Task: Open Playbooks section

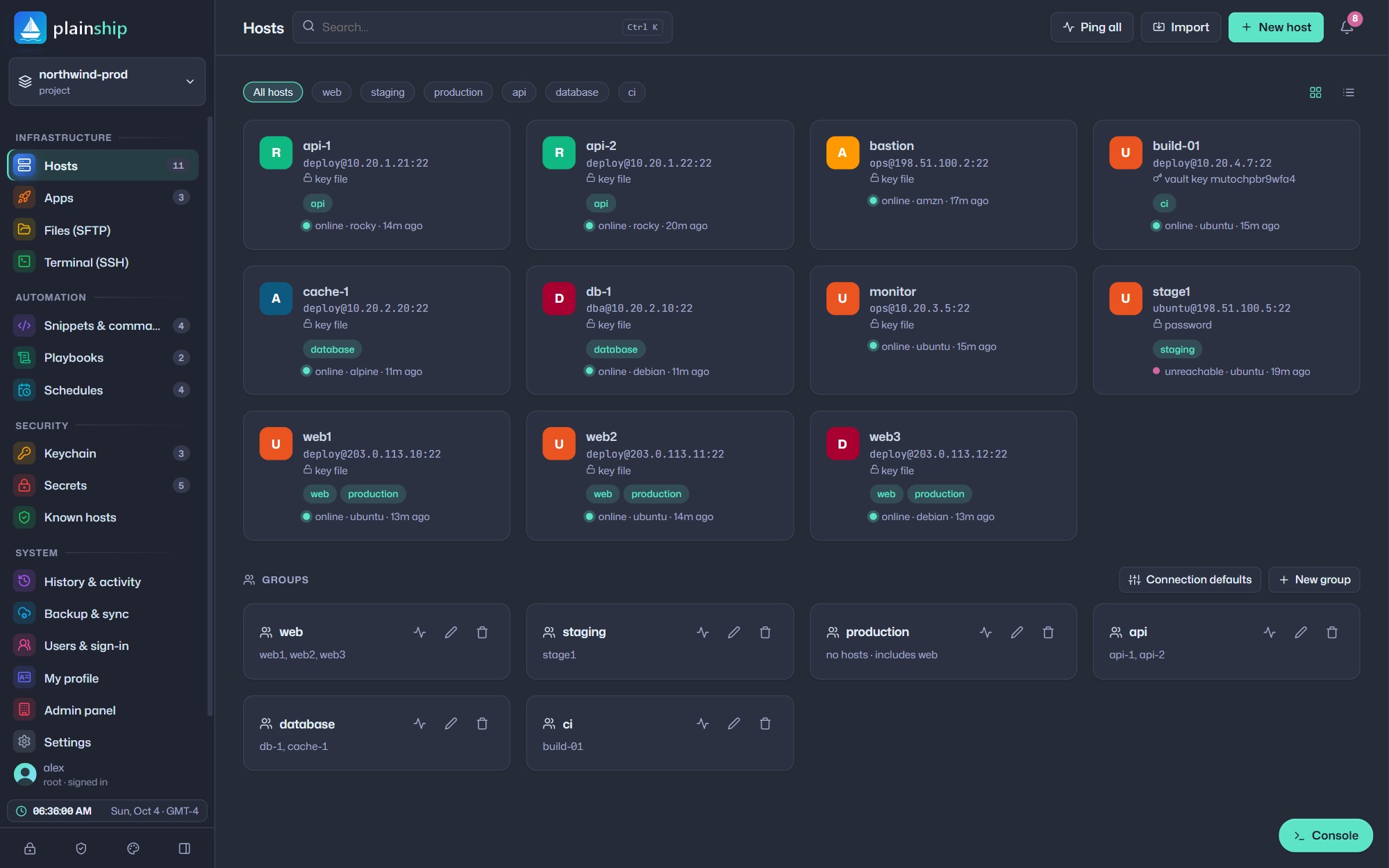Action: point(103,358)
